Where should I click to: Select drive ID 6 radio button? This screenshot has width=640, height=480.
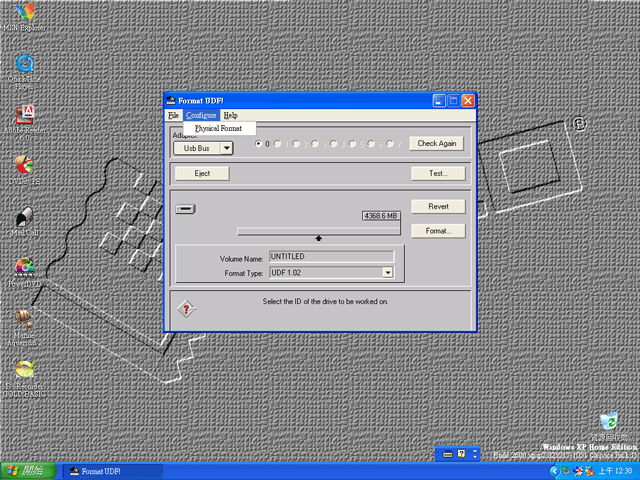click(371, 144)
